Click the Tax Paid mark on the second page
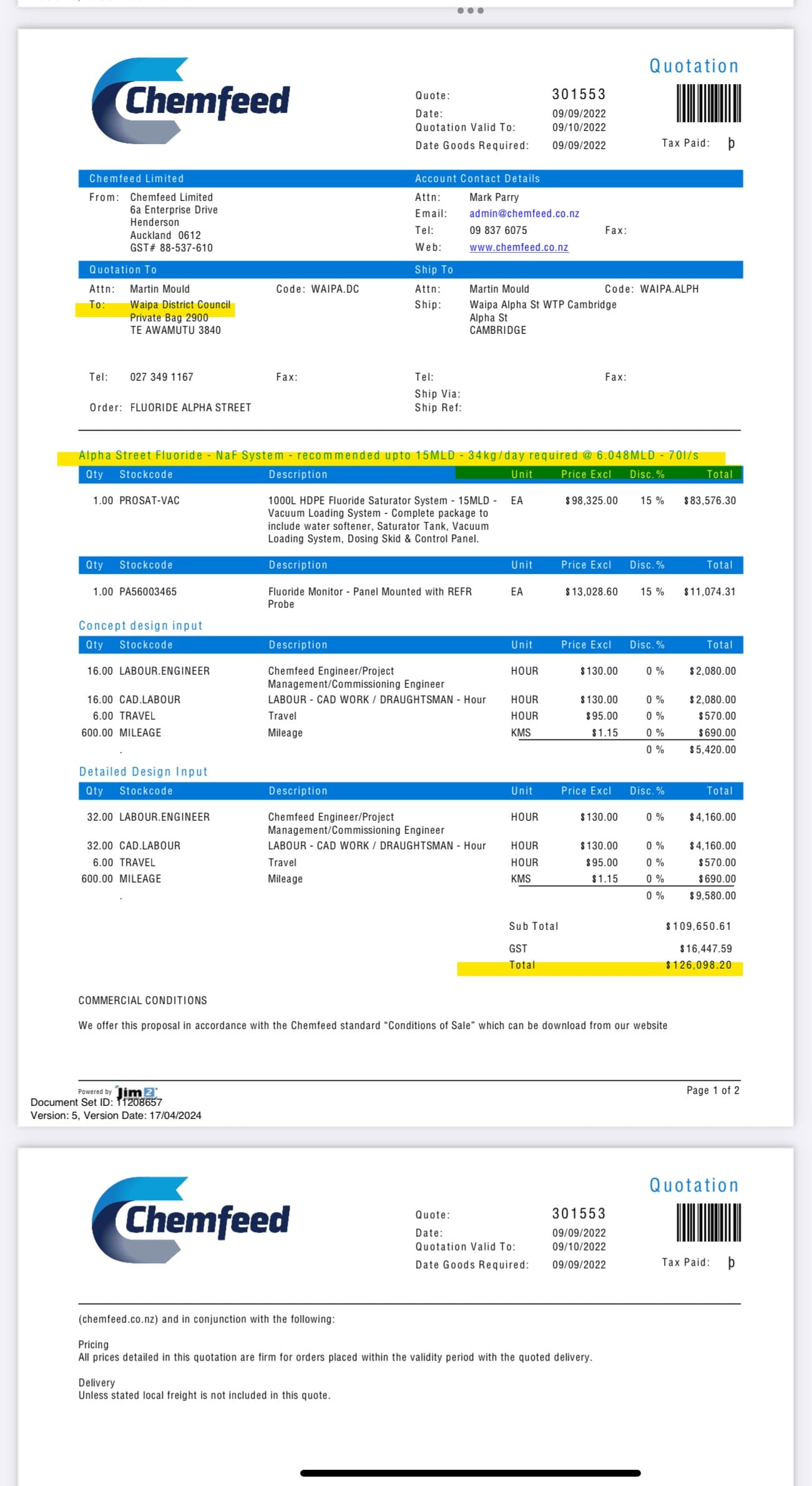The image size is (812, 1486). (x=731, y=1263)
